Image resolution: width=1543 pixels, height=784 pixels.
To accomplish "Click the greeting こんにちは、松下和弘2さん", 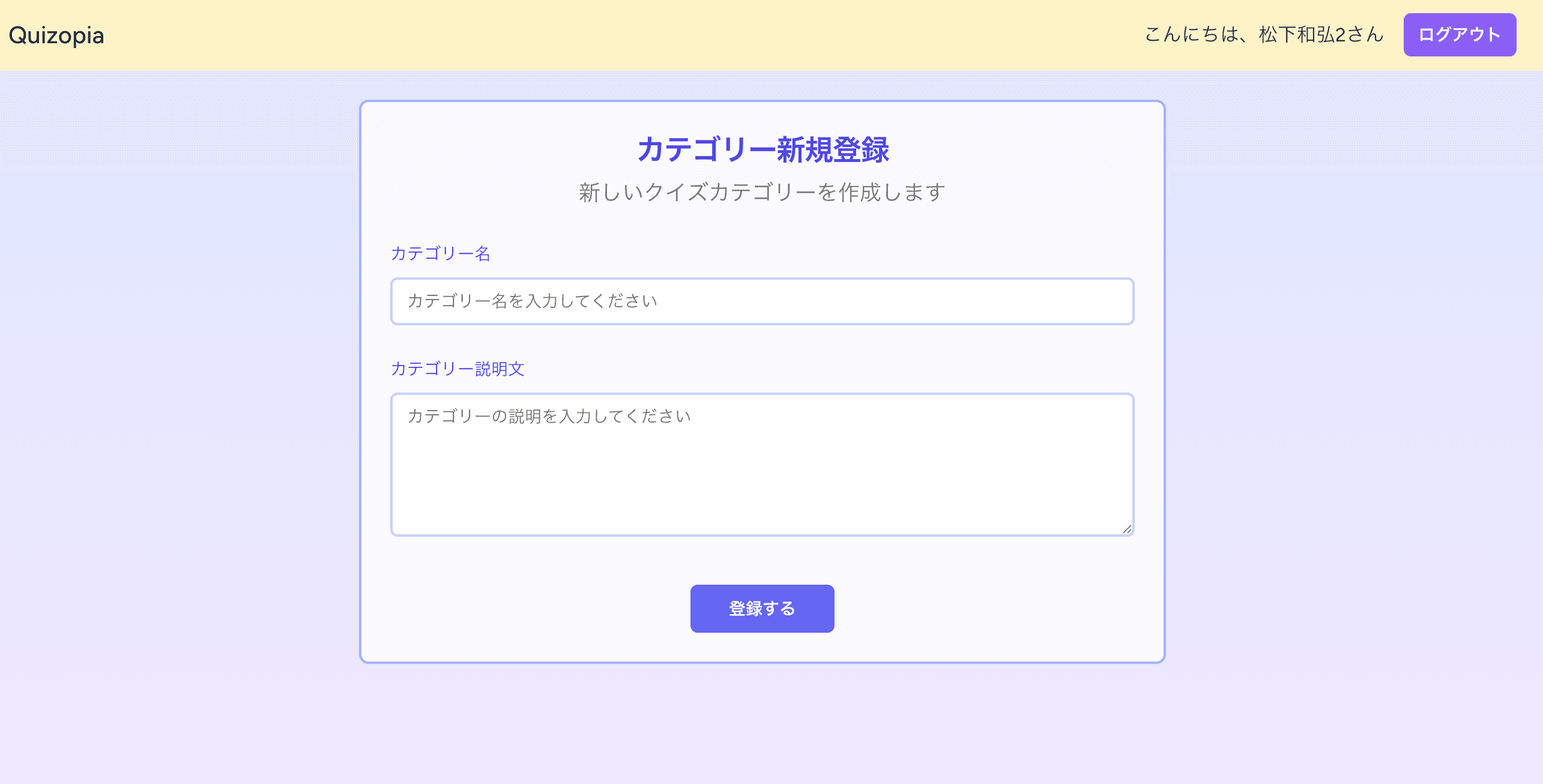I will [1264, 35].
